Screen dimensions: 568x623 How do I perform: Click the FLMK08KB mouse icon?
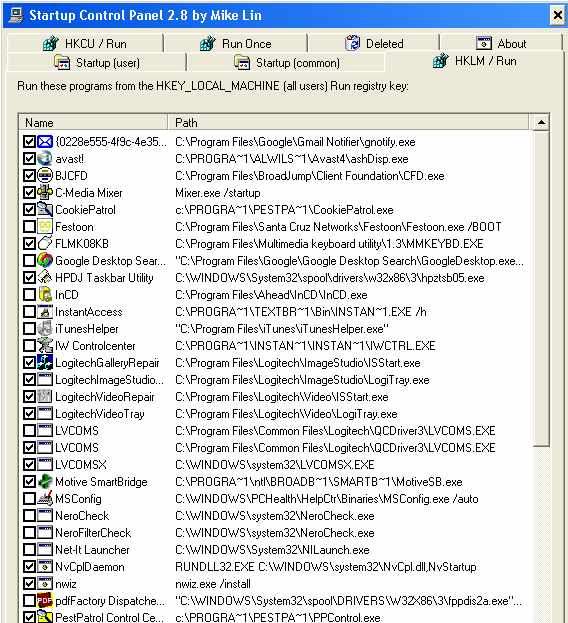point(45,244)
